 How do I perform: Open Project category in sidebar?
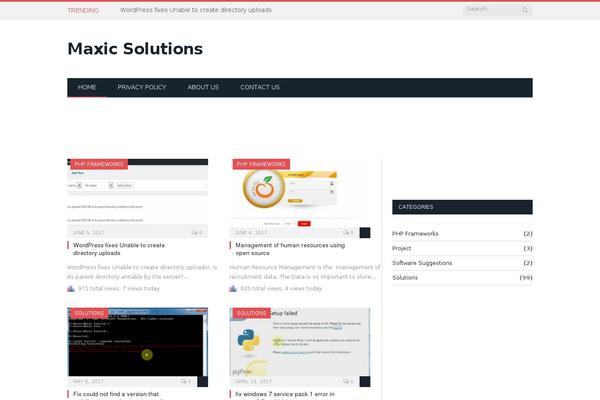pyautogui.click(x=401, y=248)
